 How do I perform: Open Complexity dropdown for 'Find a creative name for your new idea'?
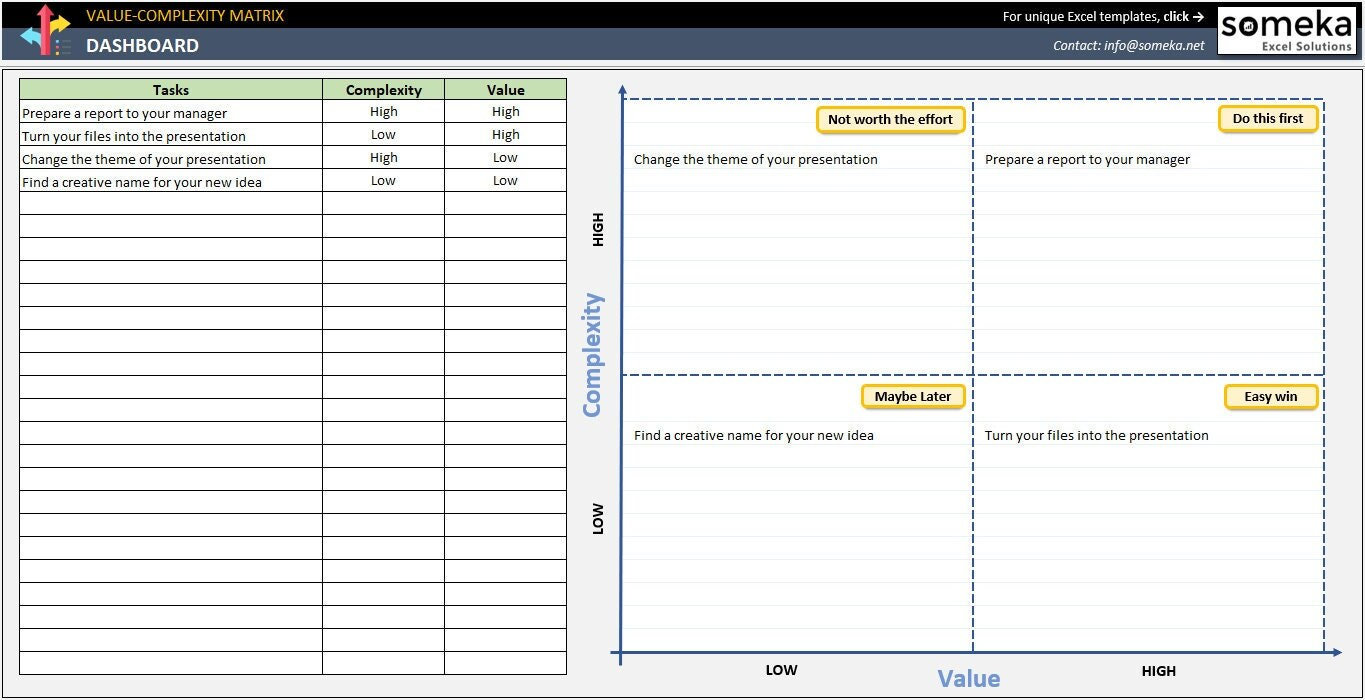[383, 180]
